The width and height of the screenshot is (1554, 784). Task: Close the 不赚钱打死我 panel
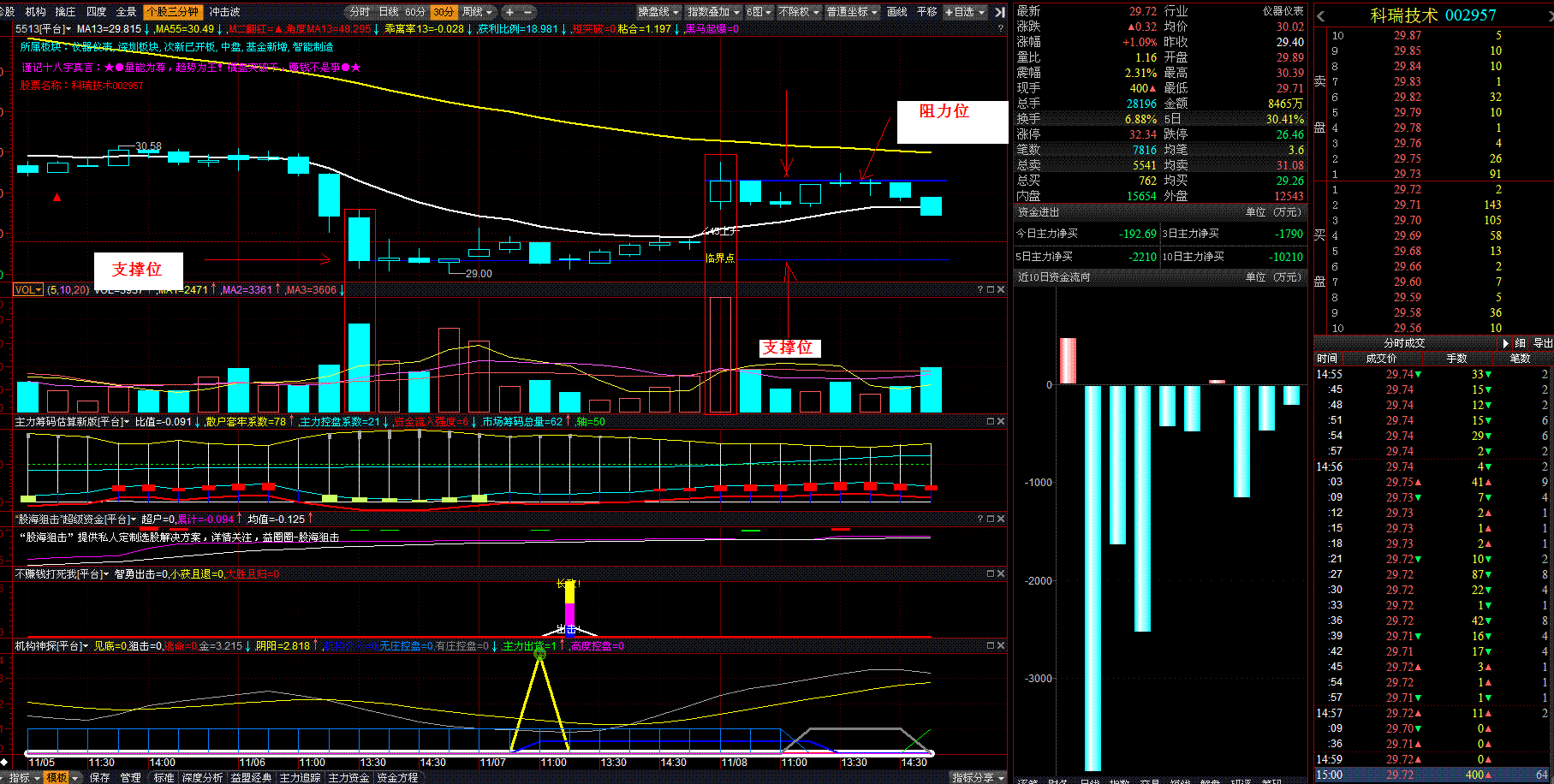click(1001, 573)
